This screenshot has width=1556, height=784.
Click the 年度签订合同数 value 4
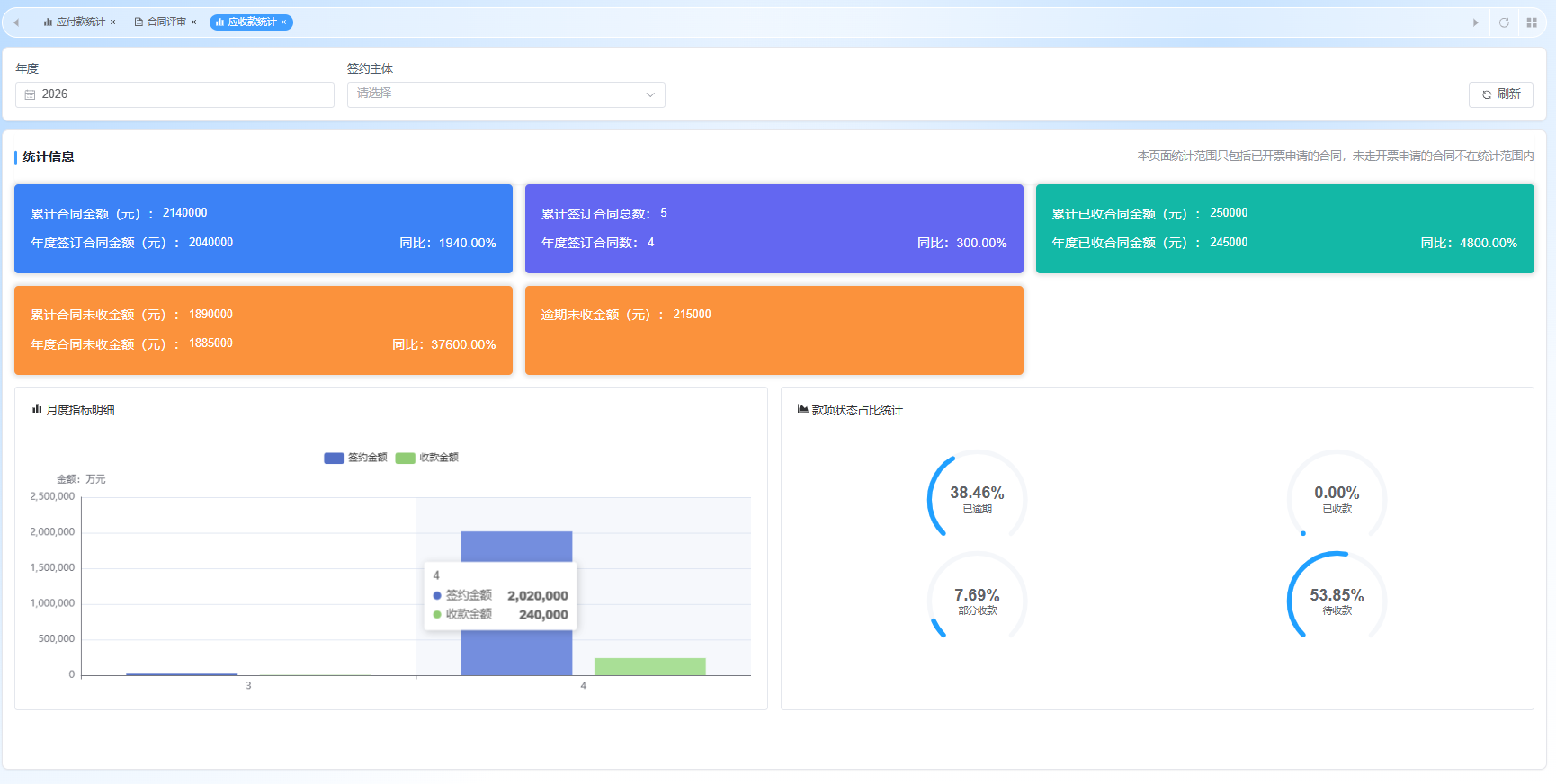point(651,243)
